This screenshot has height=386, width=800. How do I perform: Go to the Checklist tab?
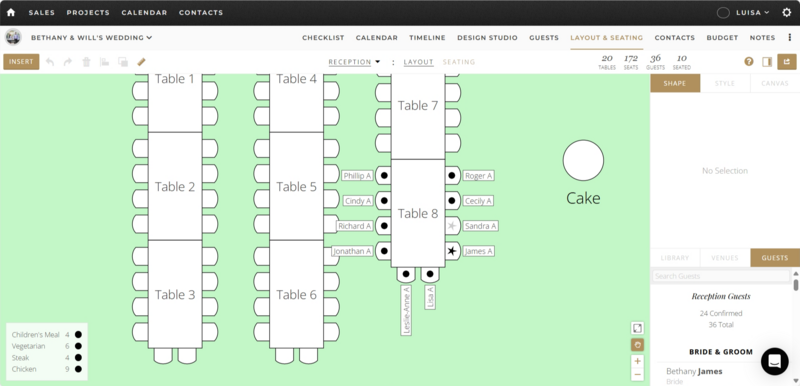(x=323, y=38)
